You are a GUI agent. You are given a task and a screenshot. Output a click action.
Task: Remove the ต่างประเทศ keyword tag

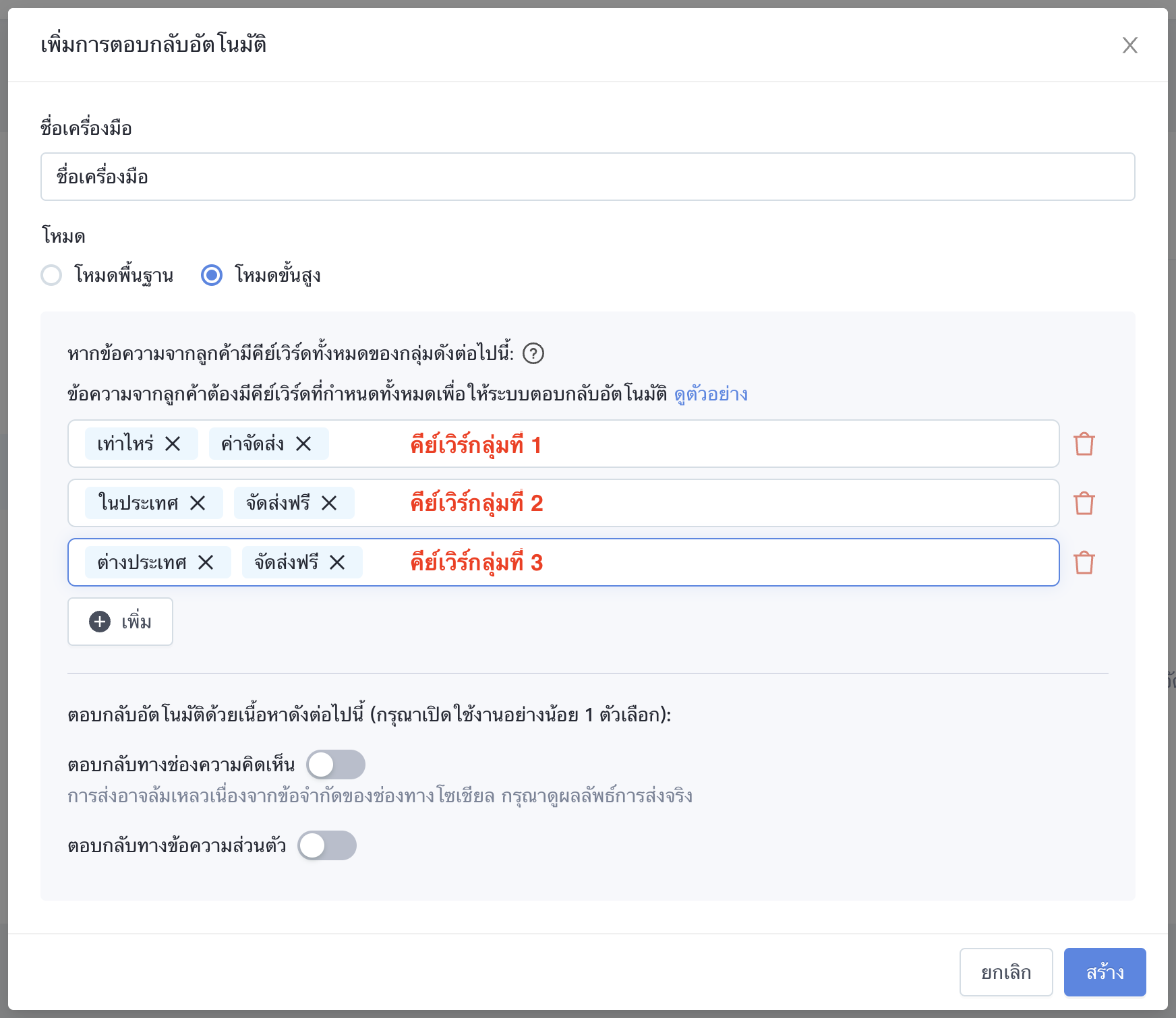coord(206,562)
